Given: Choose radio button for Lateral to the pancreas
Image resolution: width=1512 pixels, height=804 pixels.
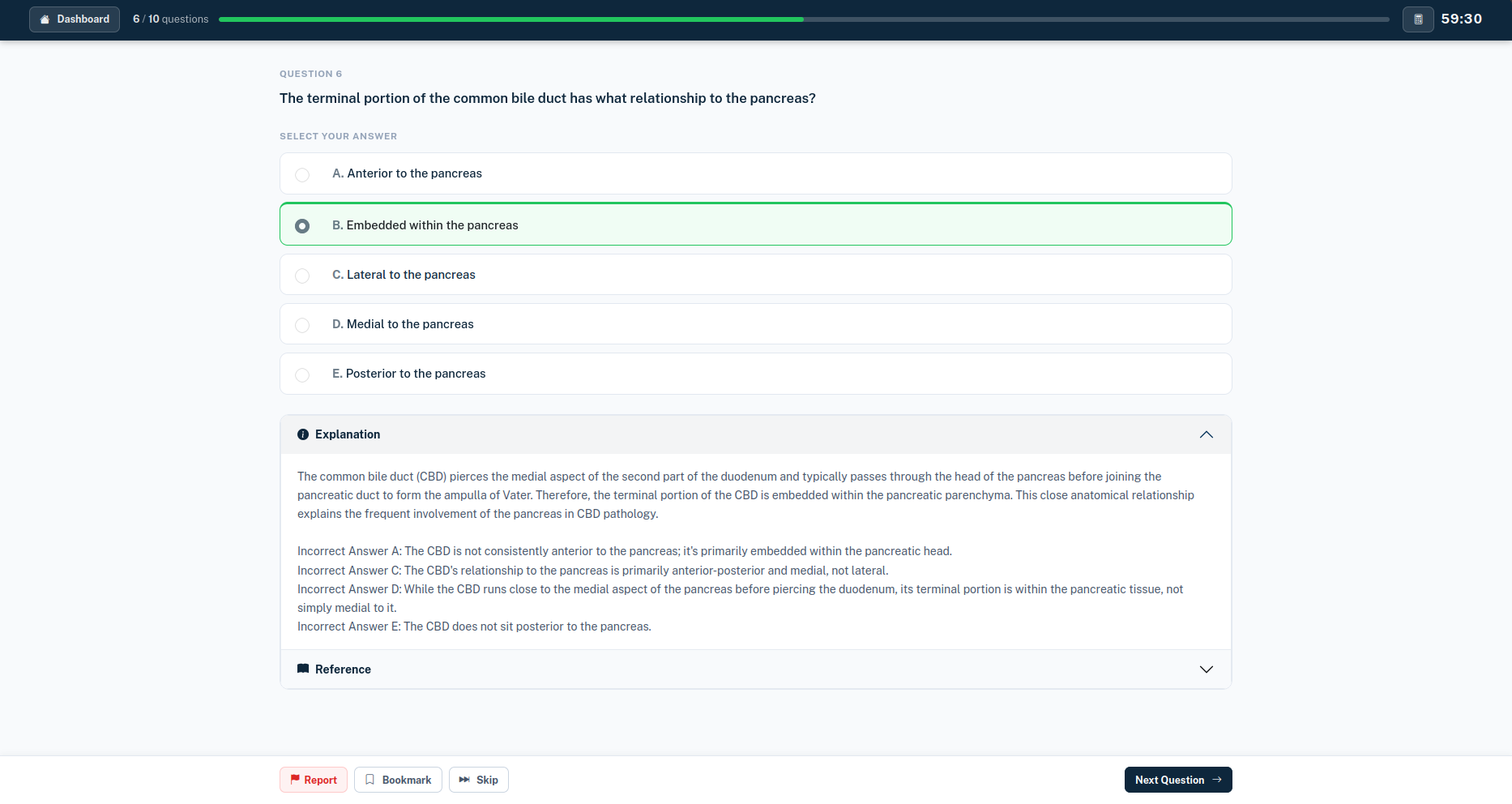Looking at the screenshot, I should (x=302, y=276).
